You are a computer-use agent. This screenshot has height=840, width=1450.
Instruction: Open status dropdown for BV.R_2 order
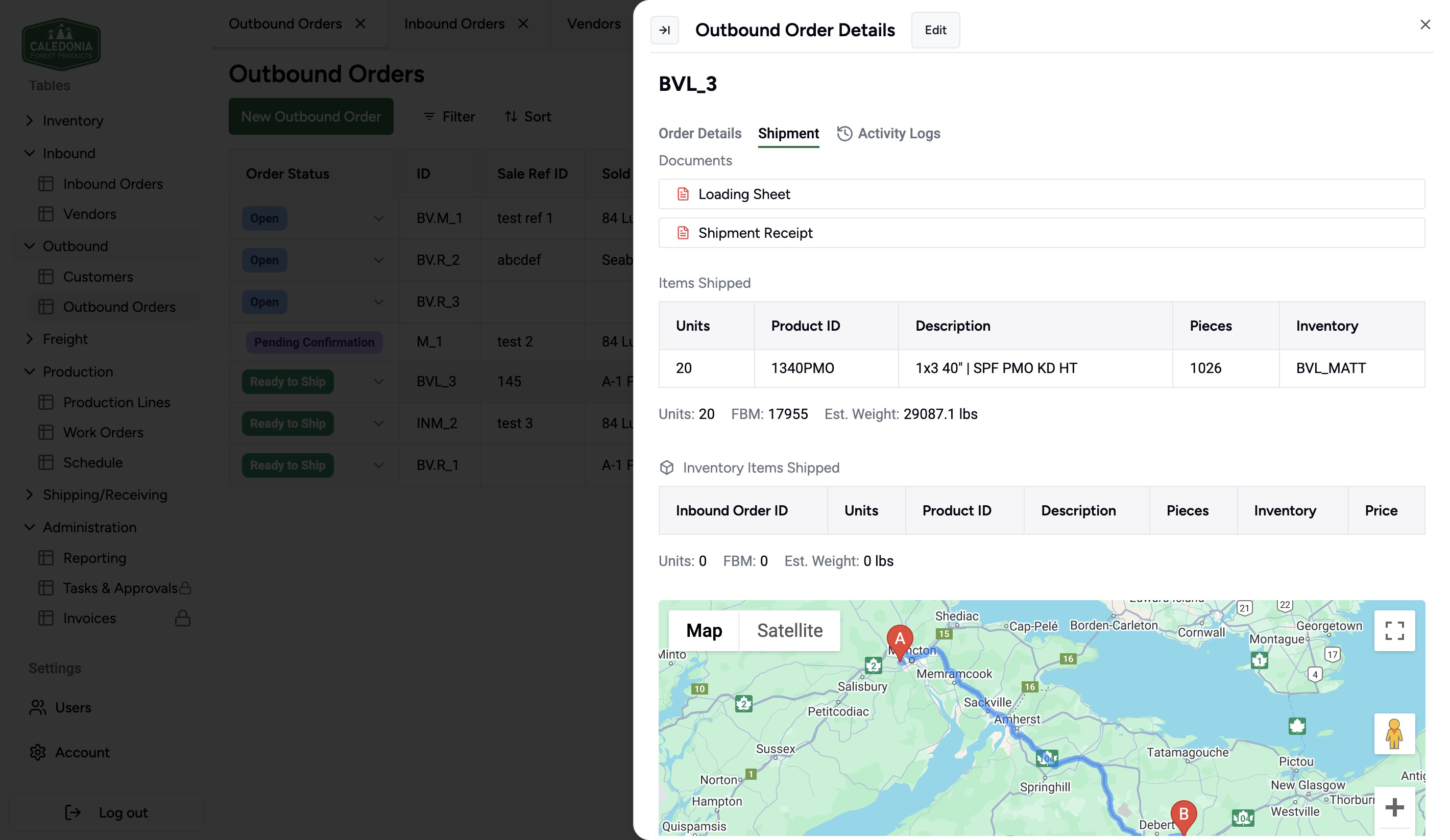tap(378, 260)
